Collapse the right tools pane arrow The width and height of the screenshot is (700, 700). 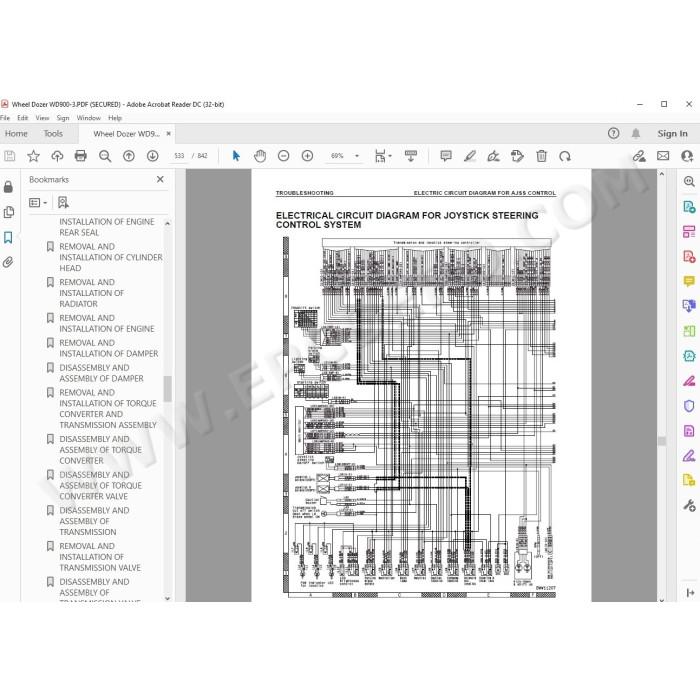(690, 592)
